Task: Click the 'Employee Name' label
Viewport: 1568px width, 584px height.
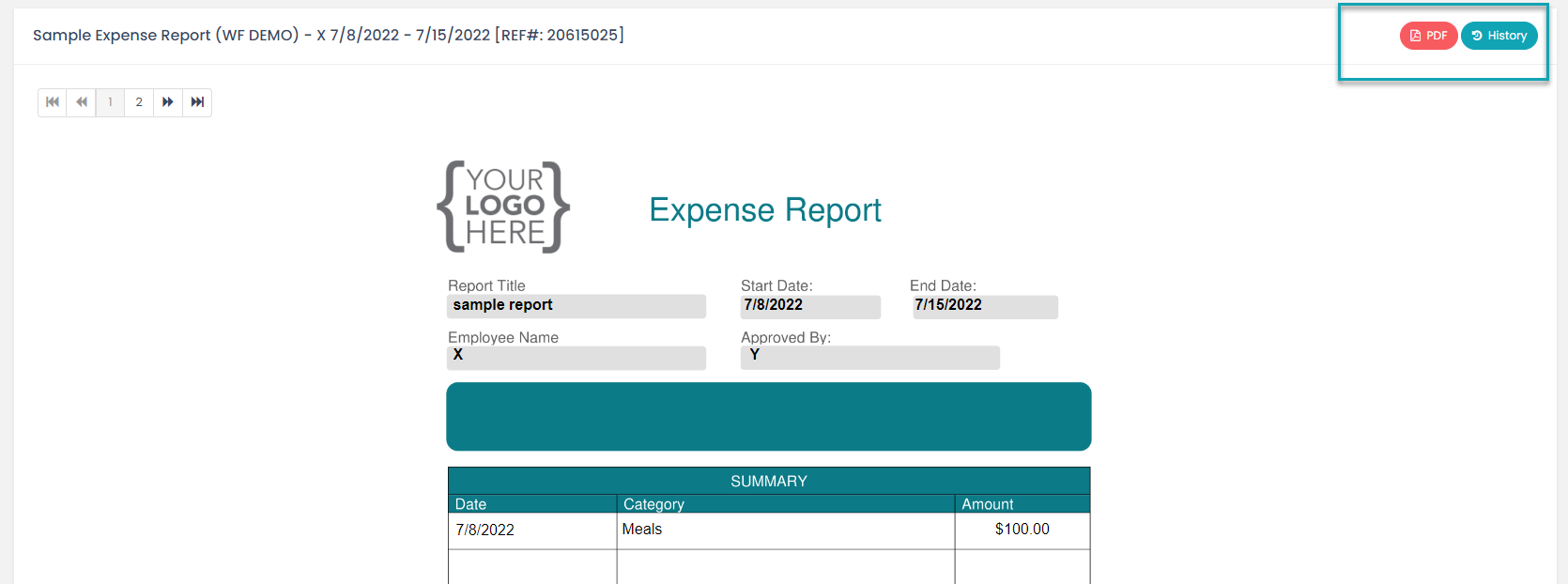Action: [503, 337]
